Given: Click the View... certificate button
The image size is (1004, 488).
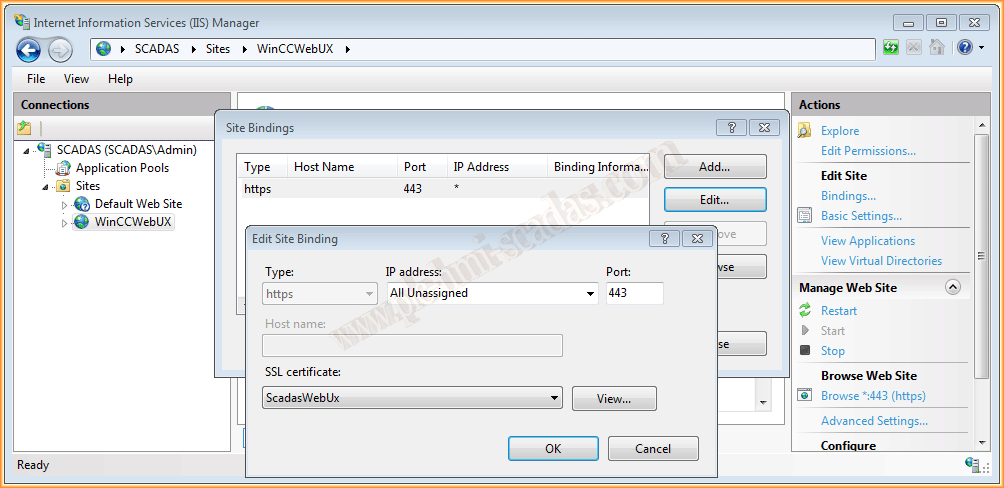Looking at the screenshot, I should coord(614,399).
